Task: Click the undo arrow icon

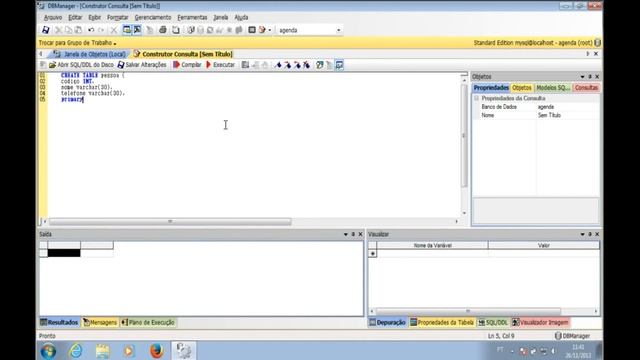Action: [x=91, y=30]
